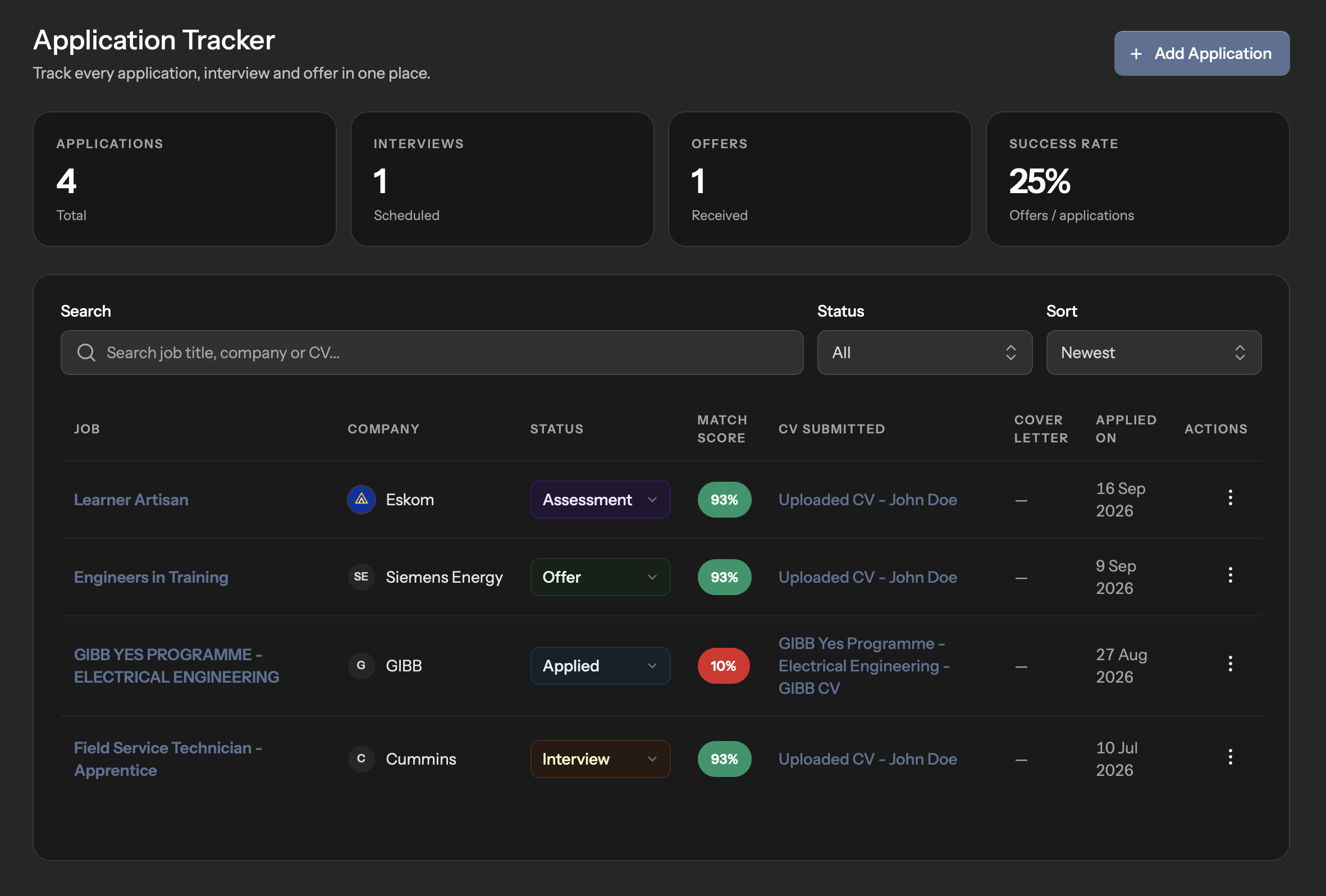1326x896 pixels.
Task: Change the Assessment status dropdown for Eskom
Action: pos(600,499)
